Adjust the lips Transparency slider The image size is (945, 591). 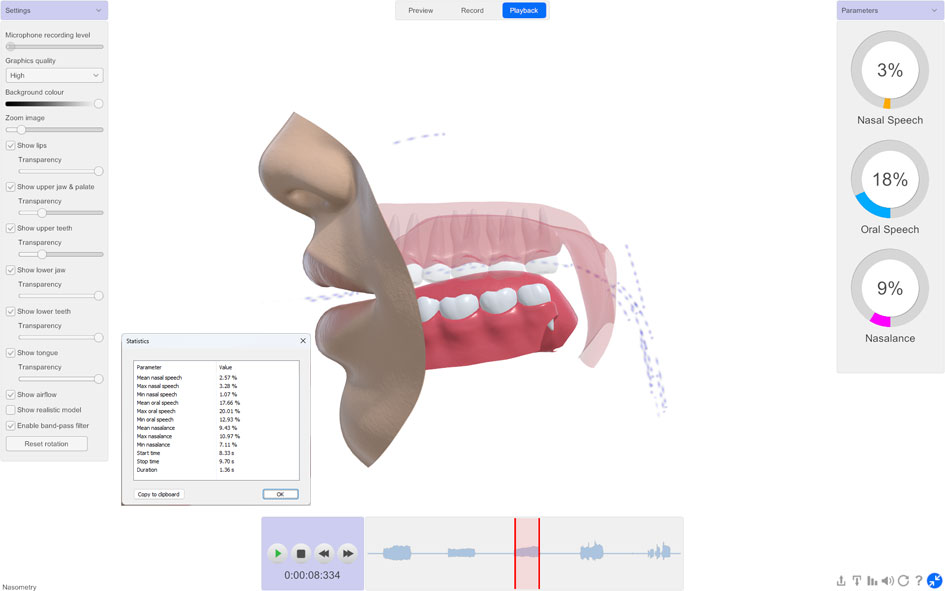click(60, 171)
